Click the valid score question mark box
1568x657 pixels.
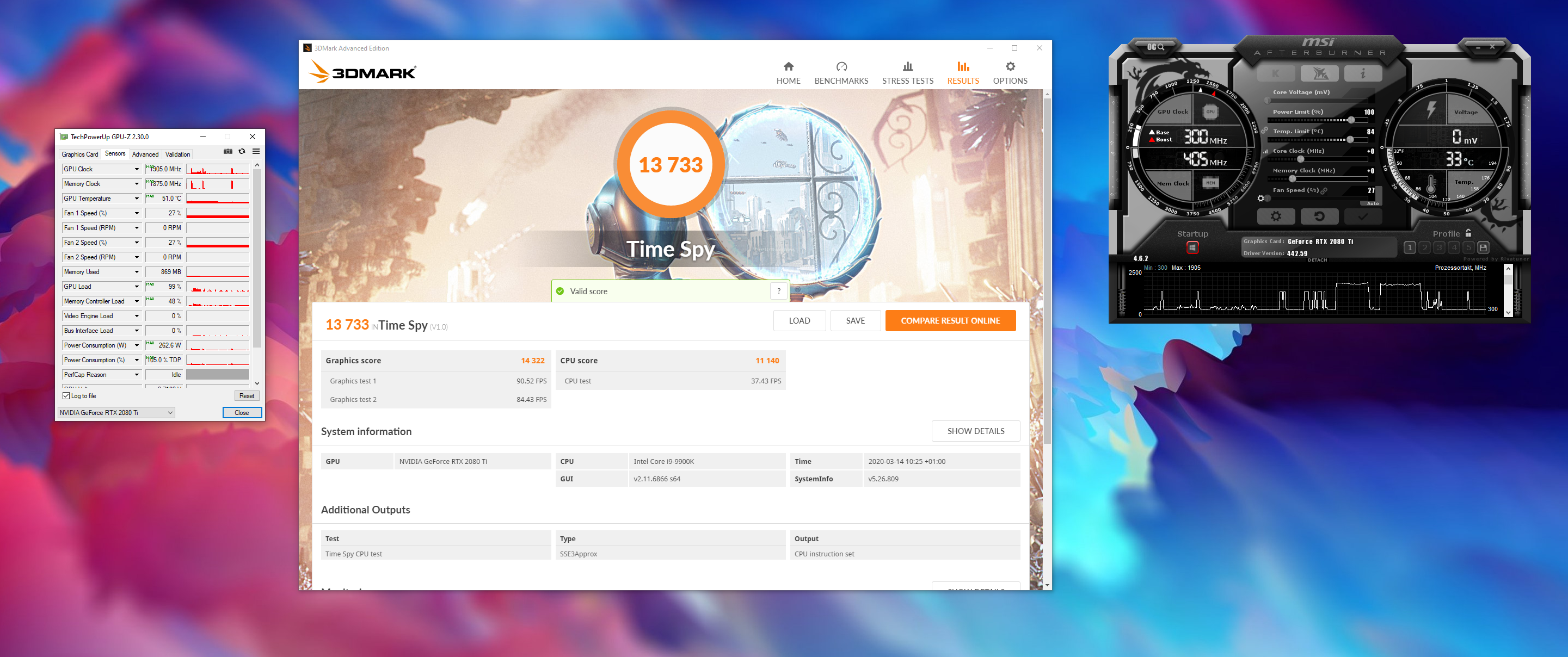click(x=778, y=291)
